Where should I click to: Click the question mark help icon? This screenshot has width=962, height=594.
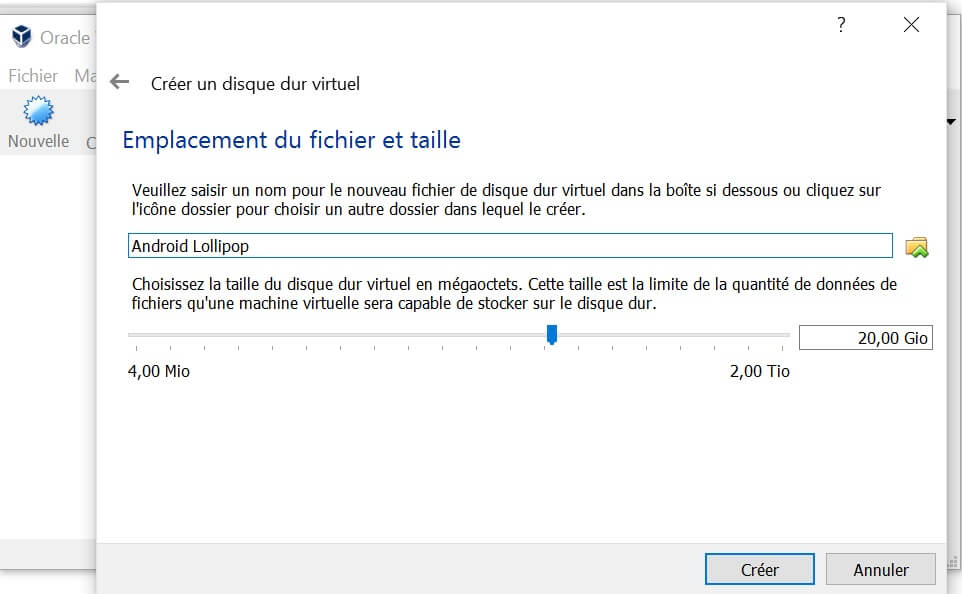click(x=841, y=25)
